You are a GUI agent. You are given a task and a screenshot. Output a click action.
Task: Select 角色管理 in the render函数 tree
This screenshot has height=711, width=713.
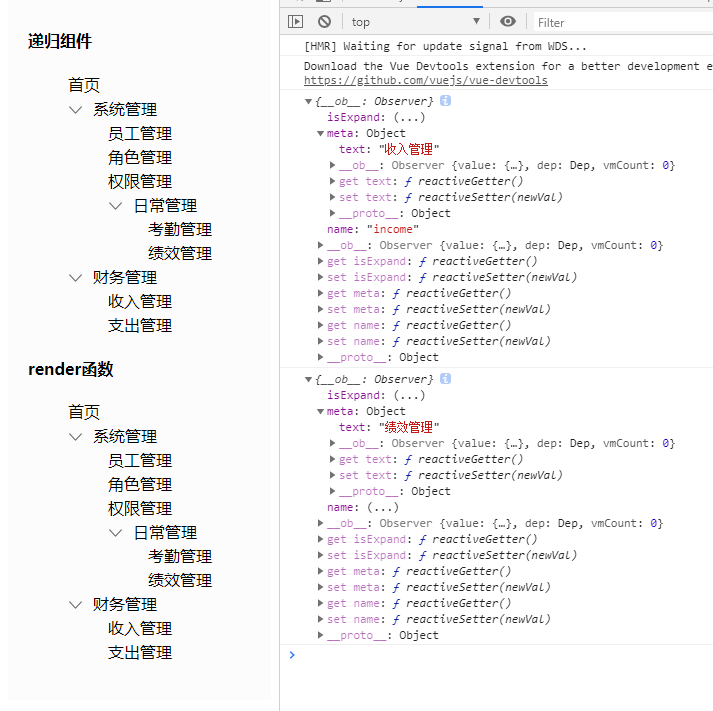(140, 485)
